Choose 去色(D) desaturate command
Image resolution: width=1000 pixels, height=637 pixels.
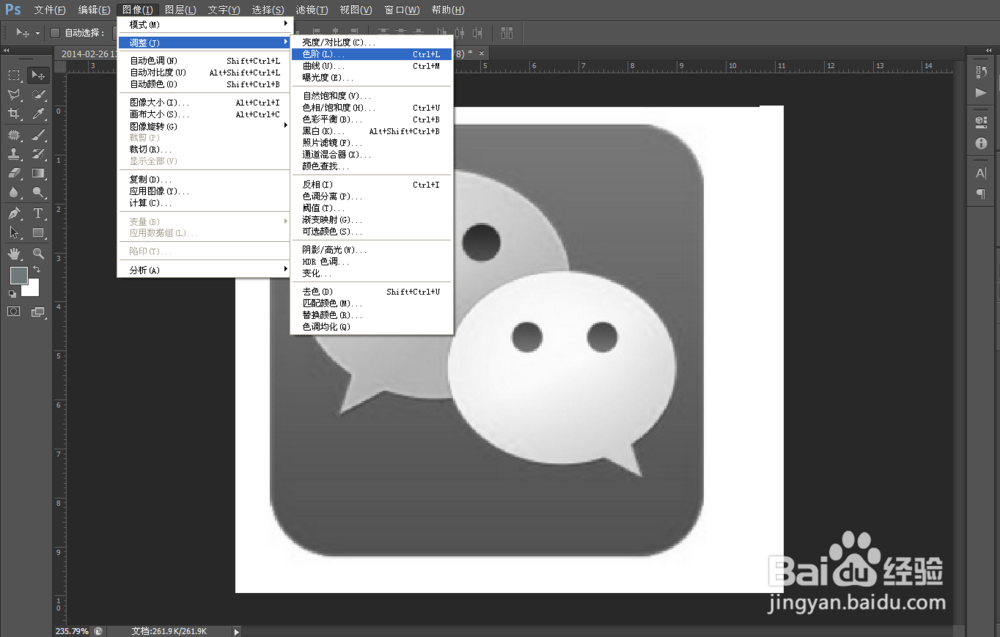pyautogui.click(x=371, y=291)
